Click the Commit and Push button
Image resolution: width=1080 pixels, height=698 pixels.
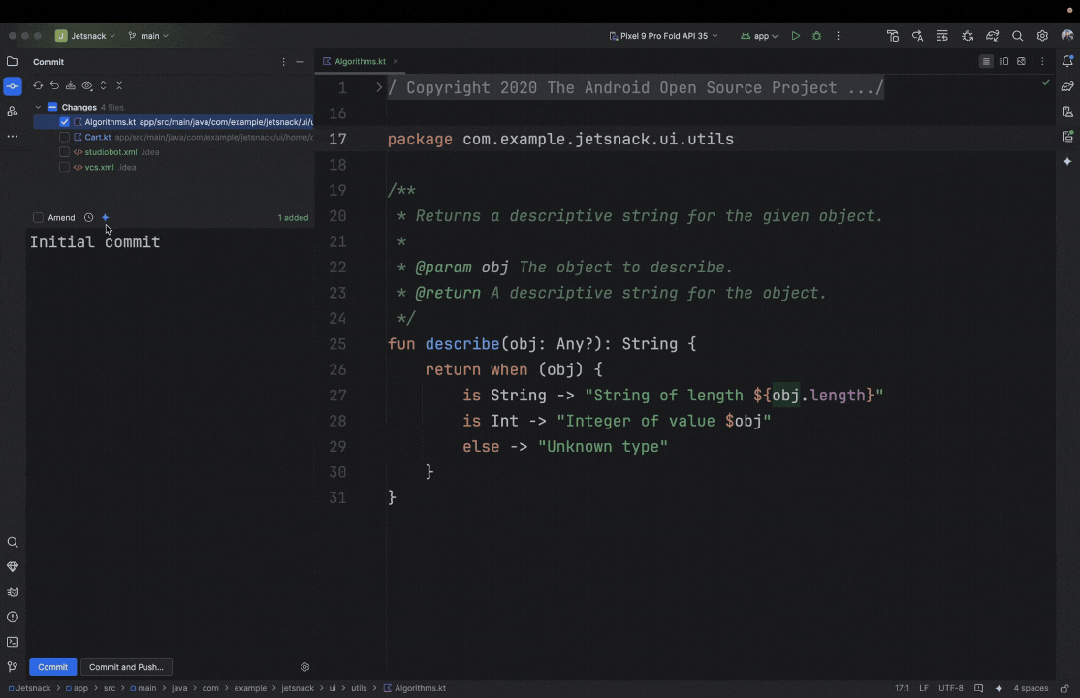[126, 667]
